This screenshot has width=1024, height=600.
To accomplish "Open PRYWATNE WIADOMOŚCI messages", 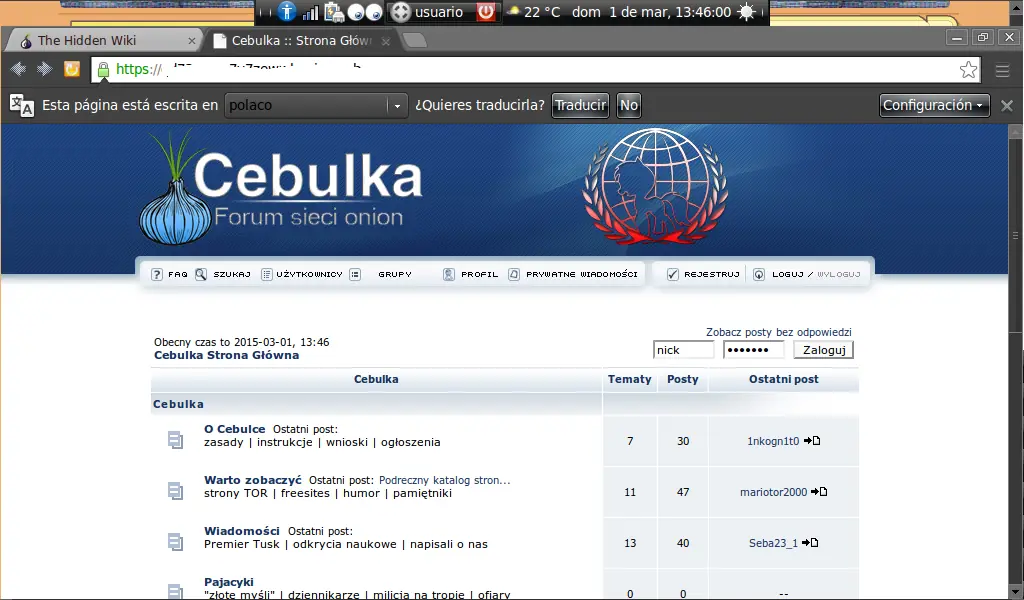I will point(582,274).
